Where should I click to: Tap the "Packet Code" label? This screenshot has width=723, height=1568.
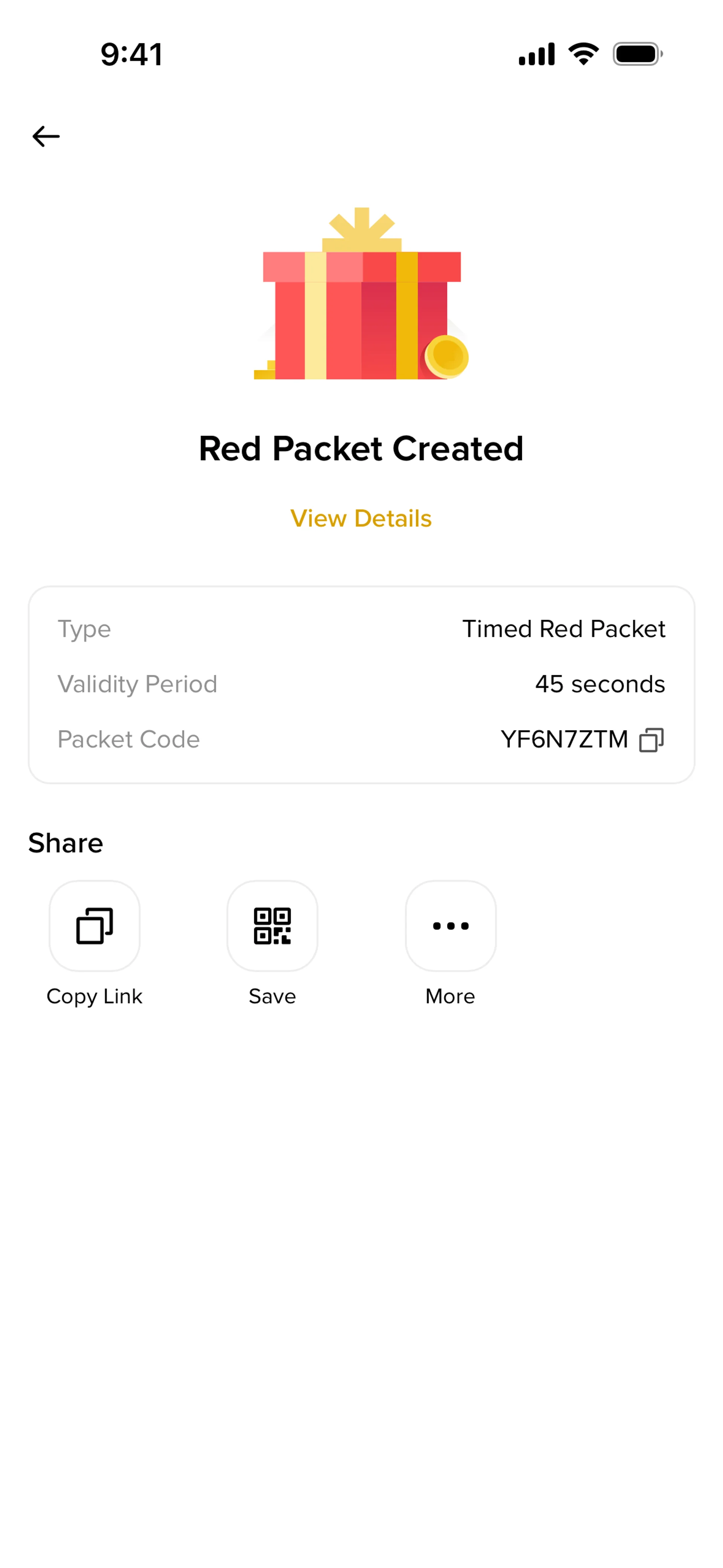point(128,740)
